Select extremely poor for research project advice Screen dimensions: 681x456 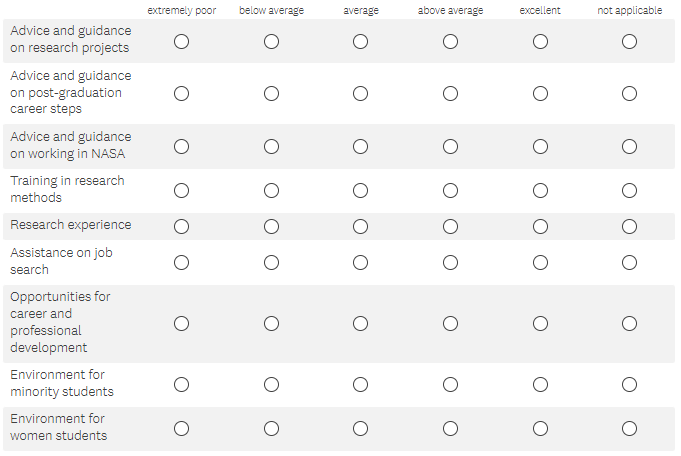pos(181,42)
